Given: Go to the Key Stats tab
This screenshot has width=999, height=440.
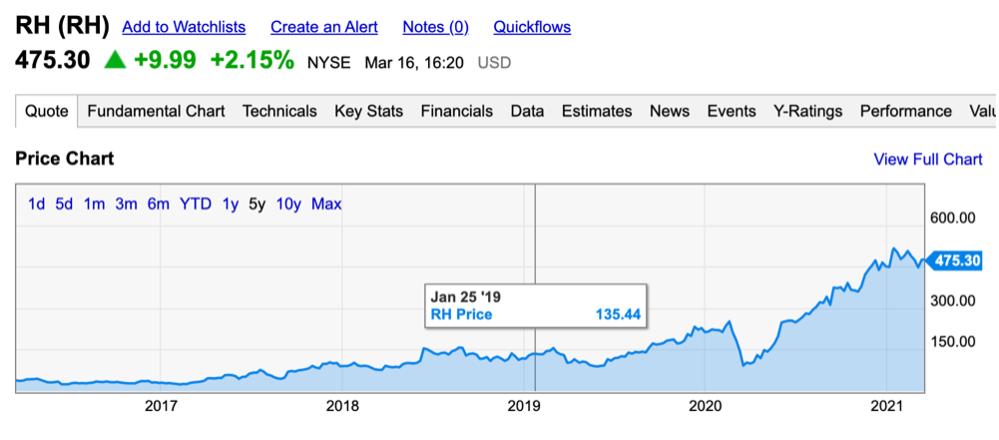Looking at the screenshot, I should 368,111.
